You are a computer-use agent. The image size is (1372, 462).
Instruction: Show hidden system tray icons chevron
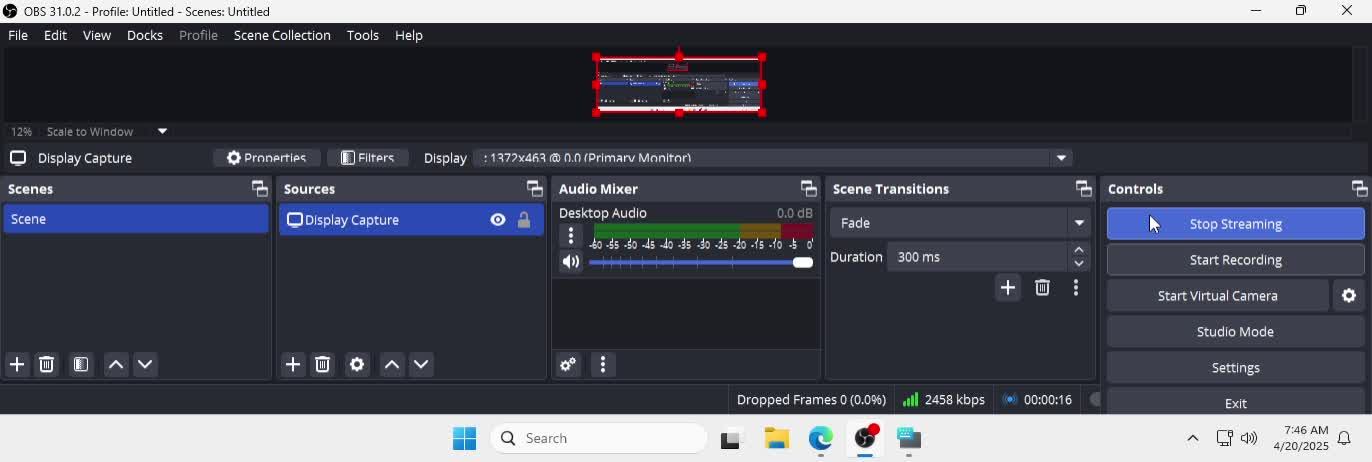(1192, 438)
